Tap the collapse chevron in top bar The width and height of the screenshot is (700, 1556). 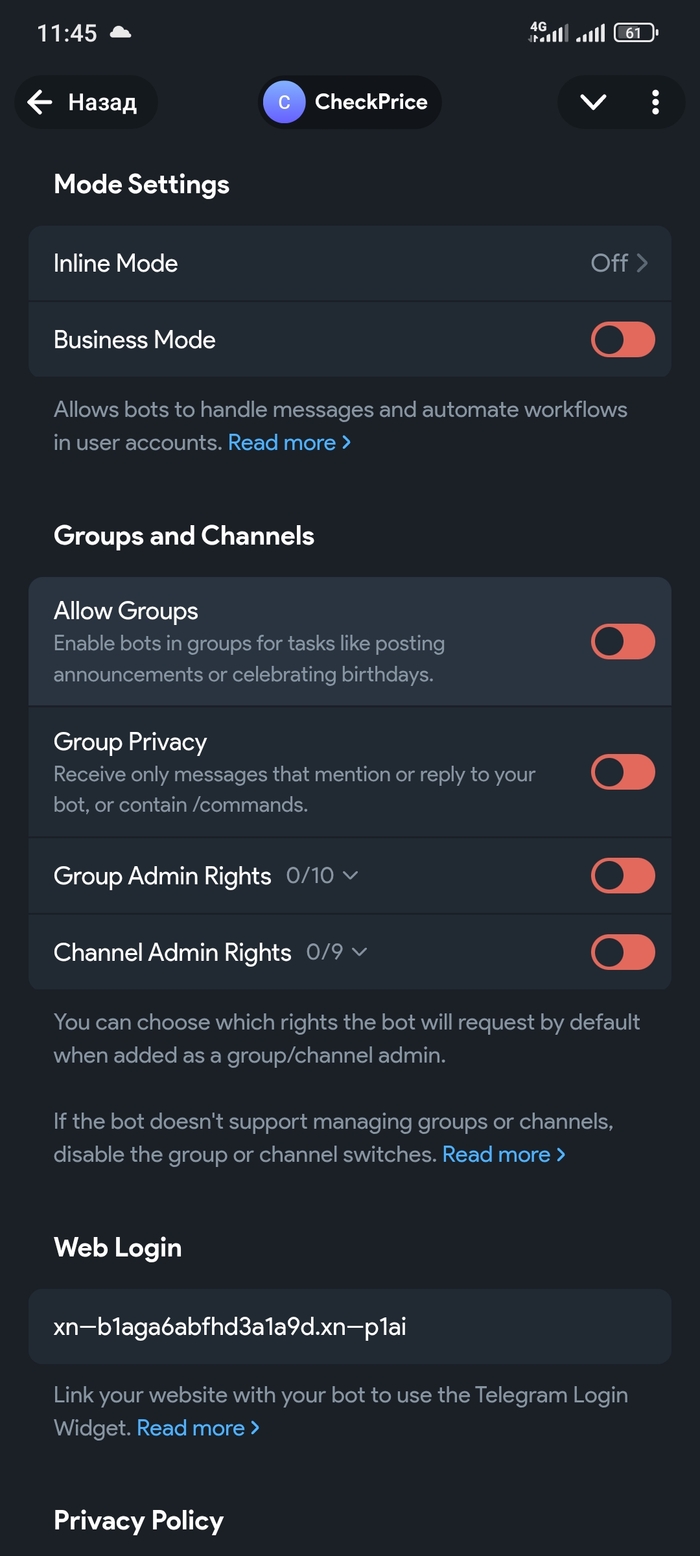(593, 102)
